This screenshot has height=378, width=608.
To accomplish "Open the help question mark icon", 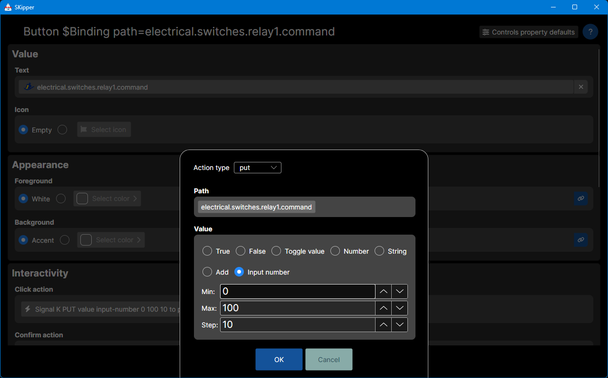I will (x=590, y=32).
